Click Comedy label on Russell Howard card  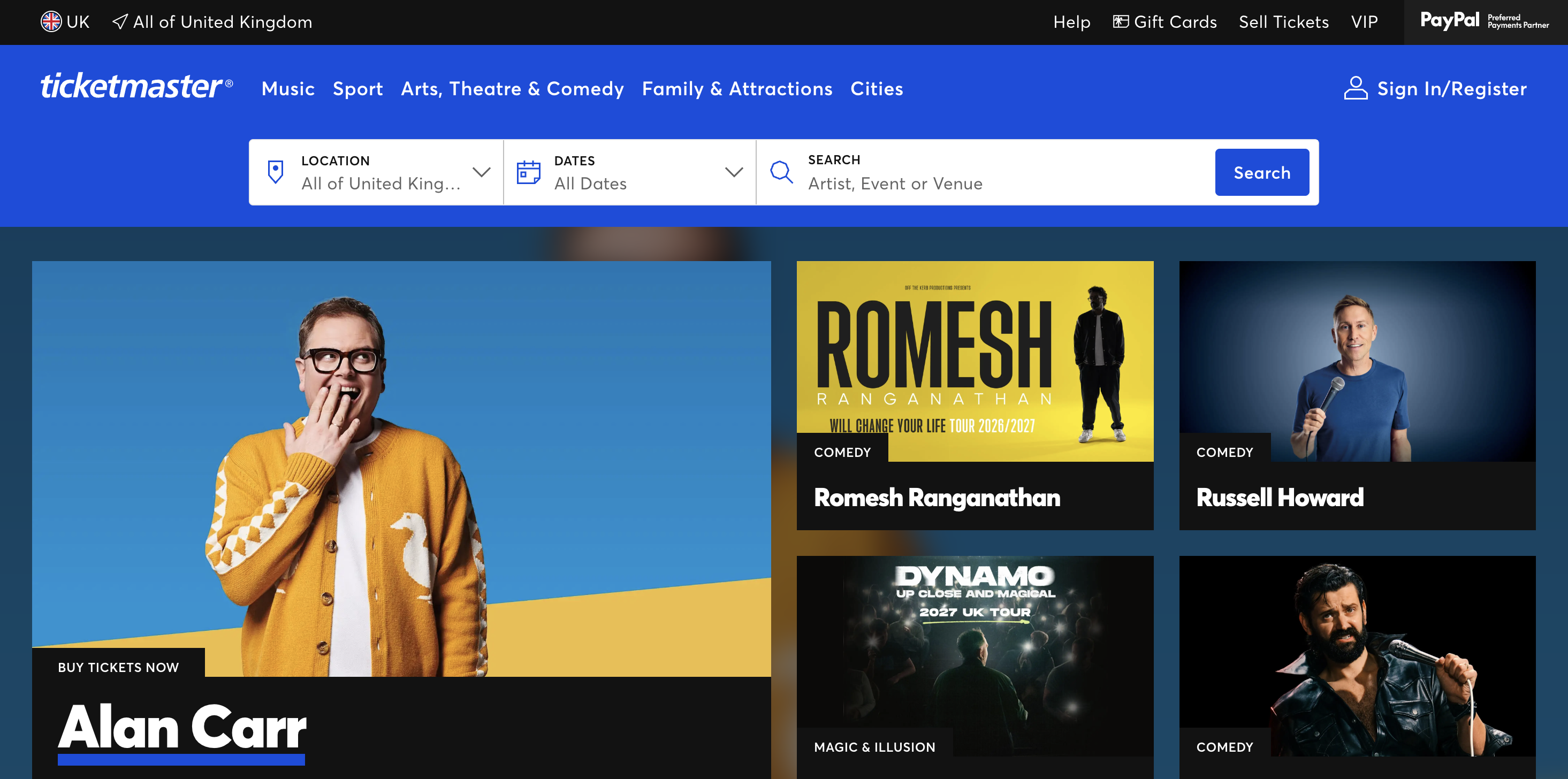1224,452
